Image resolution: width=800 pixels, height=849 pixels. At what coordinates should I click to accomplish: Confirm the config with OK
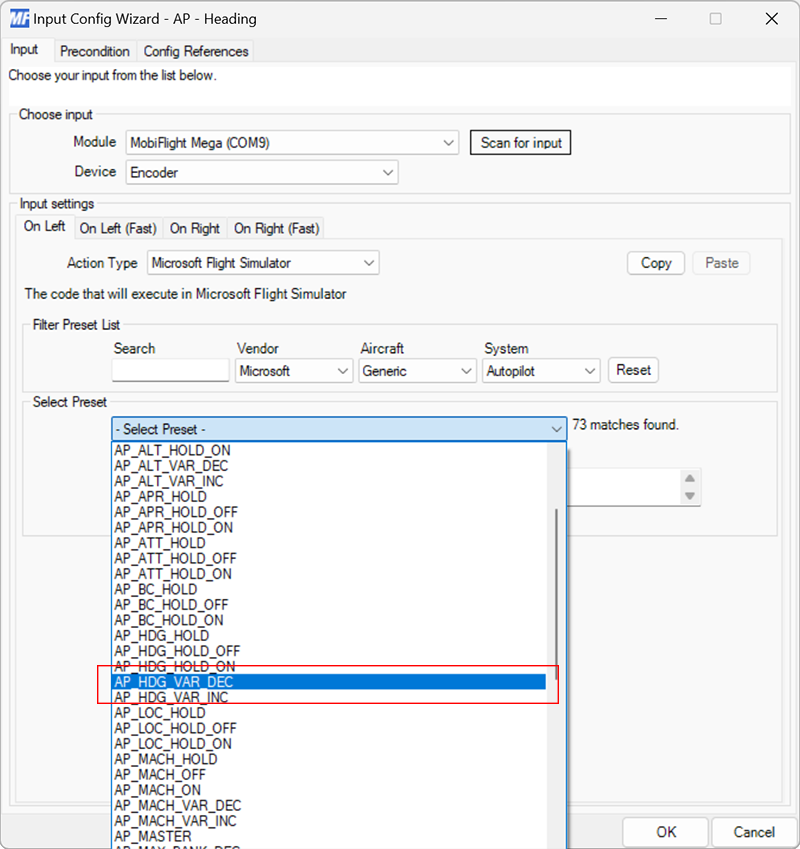point(666,832)
